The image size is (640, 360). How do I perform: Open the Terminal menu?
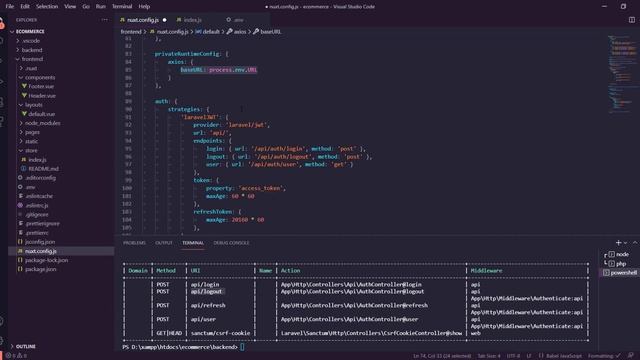click(122, 7)
